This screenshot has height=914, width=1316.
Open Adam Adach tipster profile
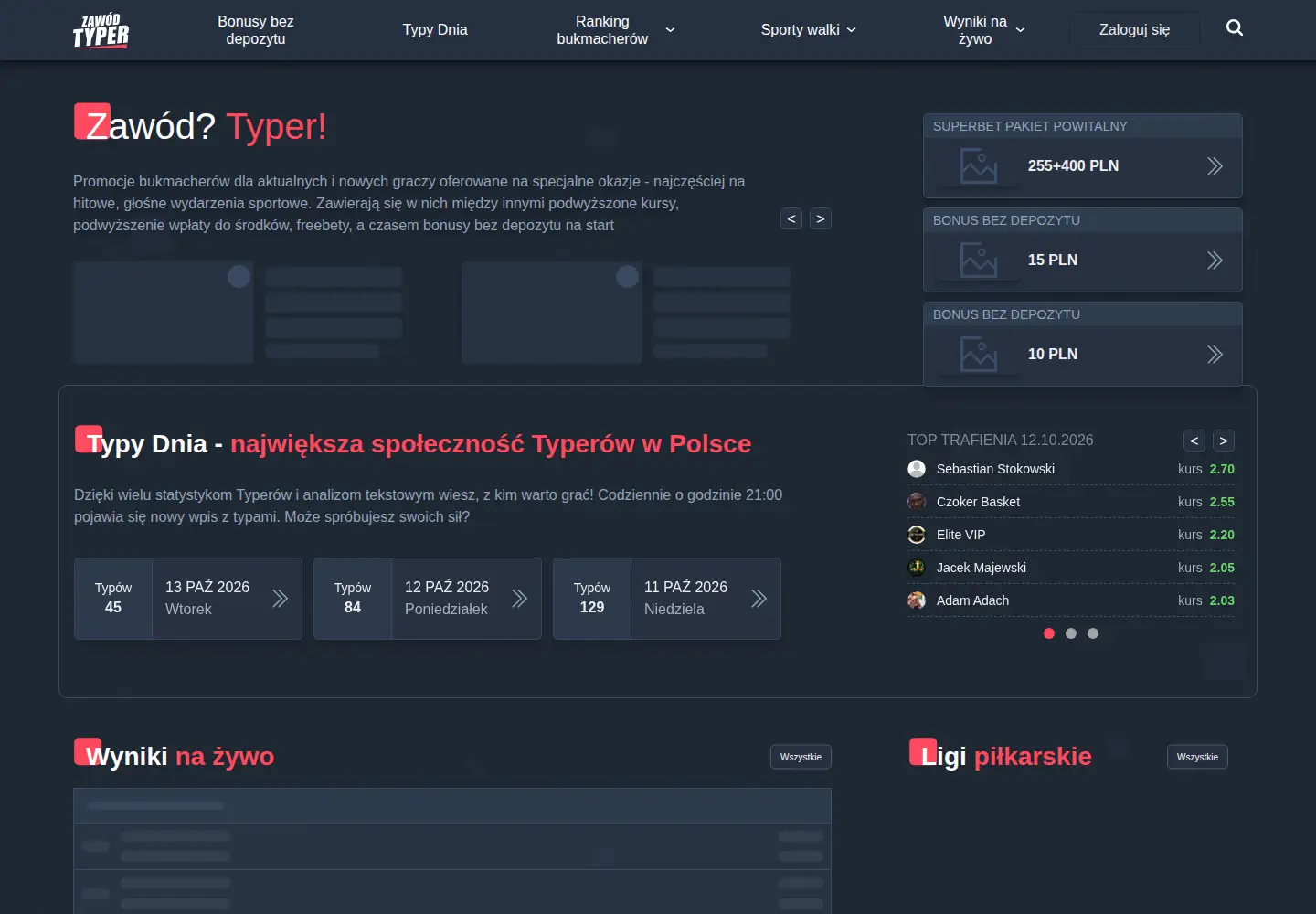click(x=972, y=600)
